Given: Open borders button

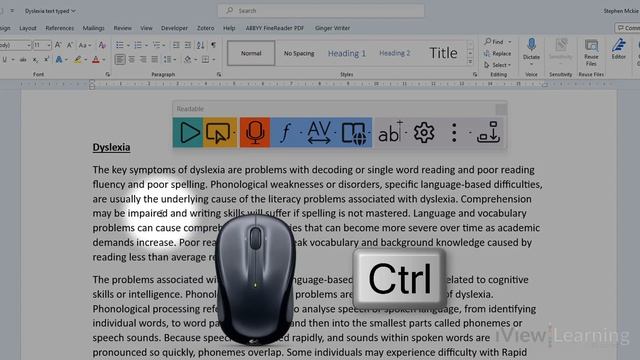Looking at the screenshot, I should (x=205, y=60).
